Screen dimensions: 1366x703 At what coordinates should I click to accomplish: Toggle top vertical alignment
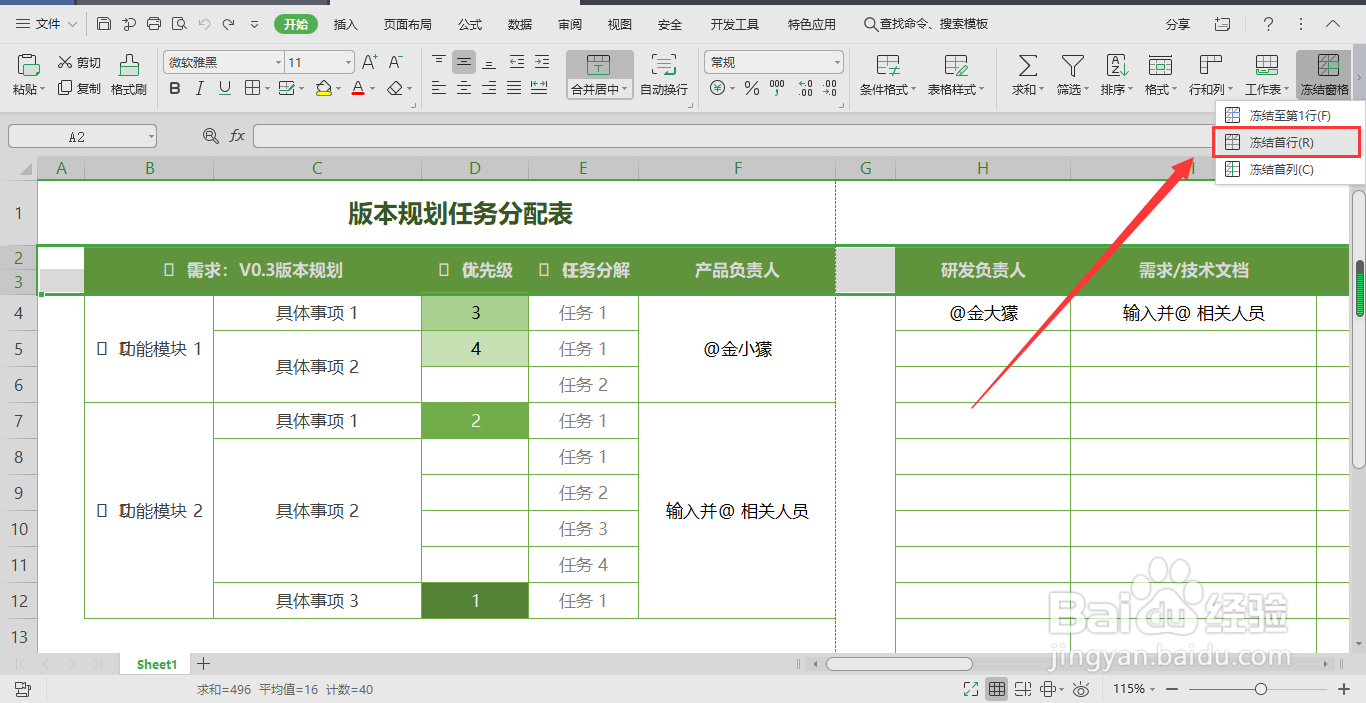pos(438,62)
